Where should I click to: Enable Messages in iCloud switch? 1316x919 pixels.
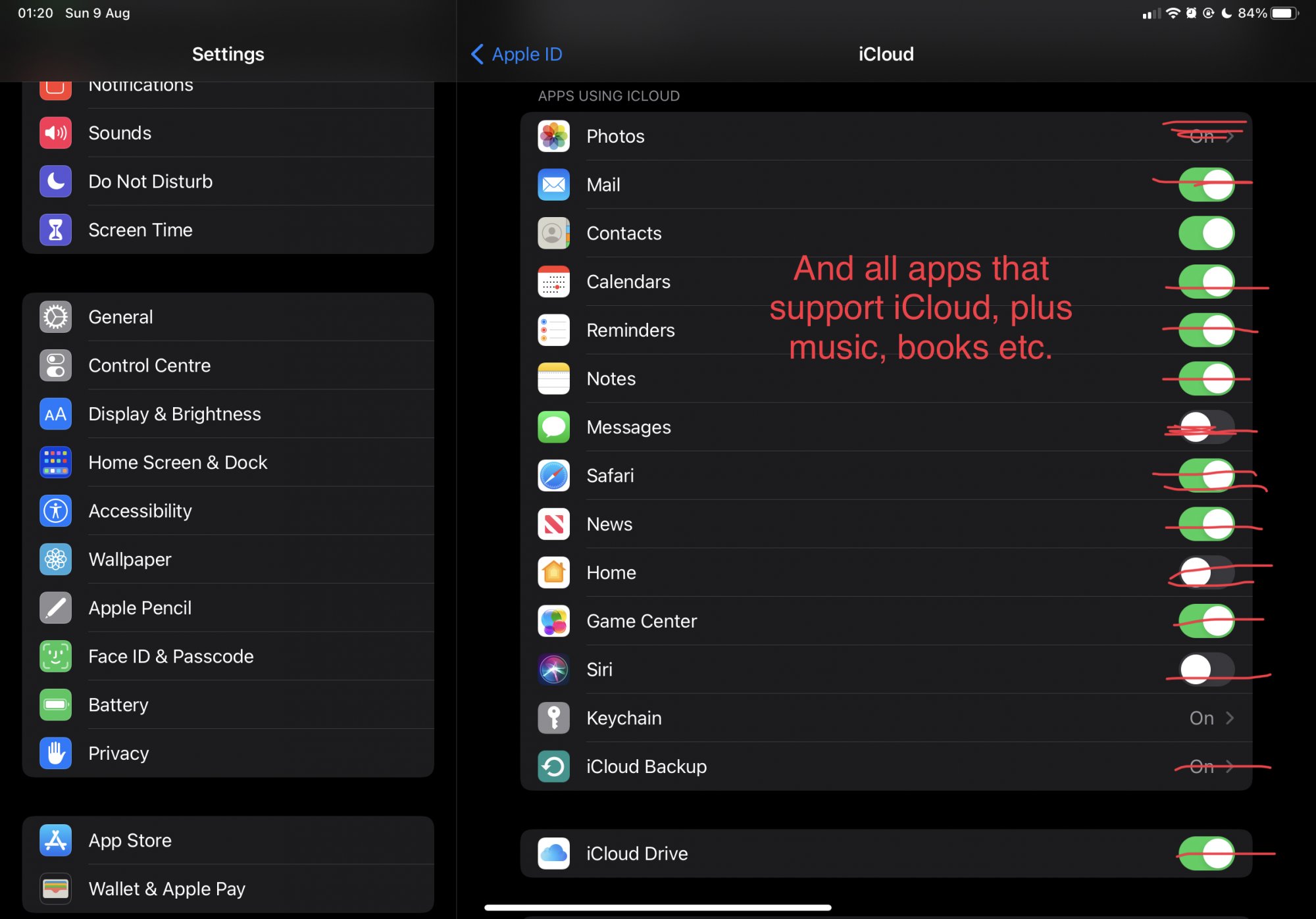1206,427
